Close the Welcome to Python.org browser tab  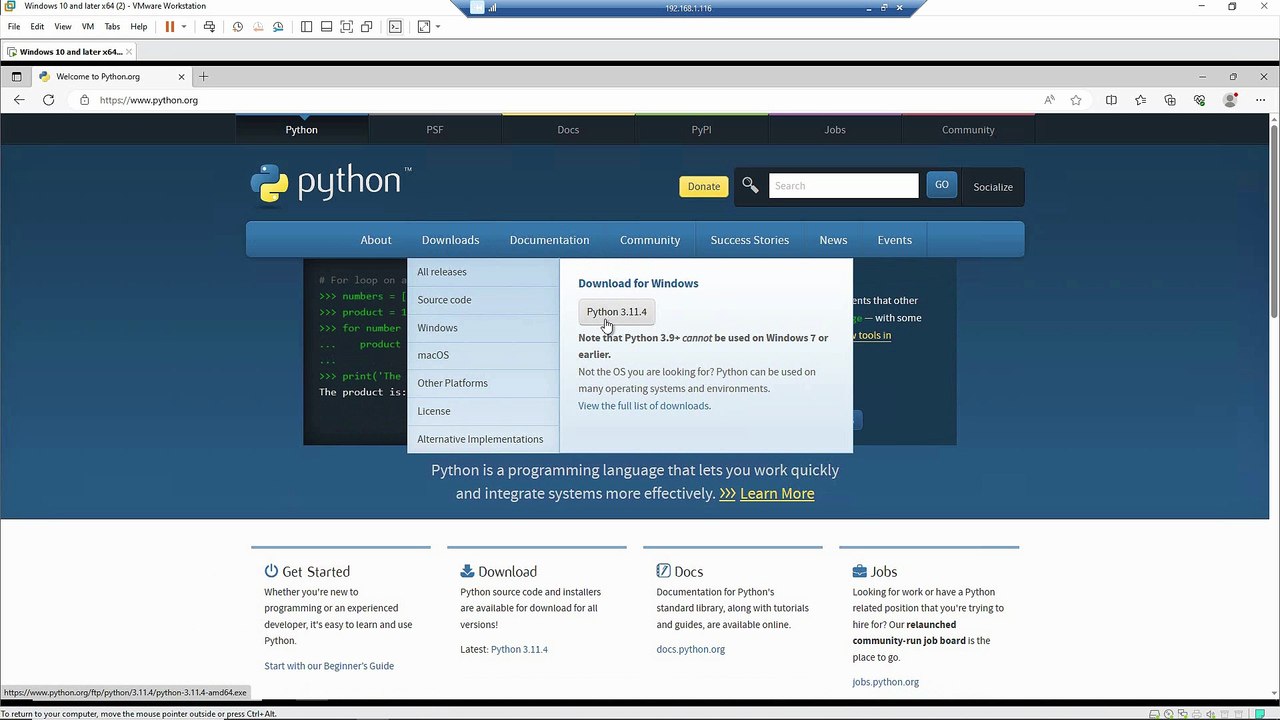coord(181,76)
